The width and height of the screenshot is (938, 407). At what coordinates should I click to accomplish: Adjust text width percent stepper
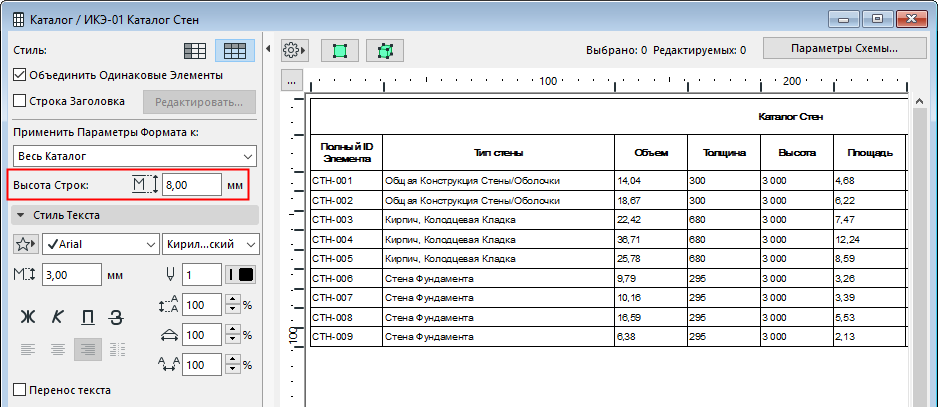coord(234,335)
